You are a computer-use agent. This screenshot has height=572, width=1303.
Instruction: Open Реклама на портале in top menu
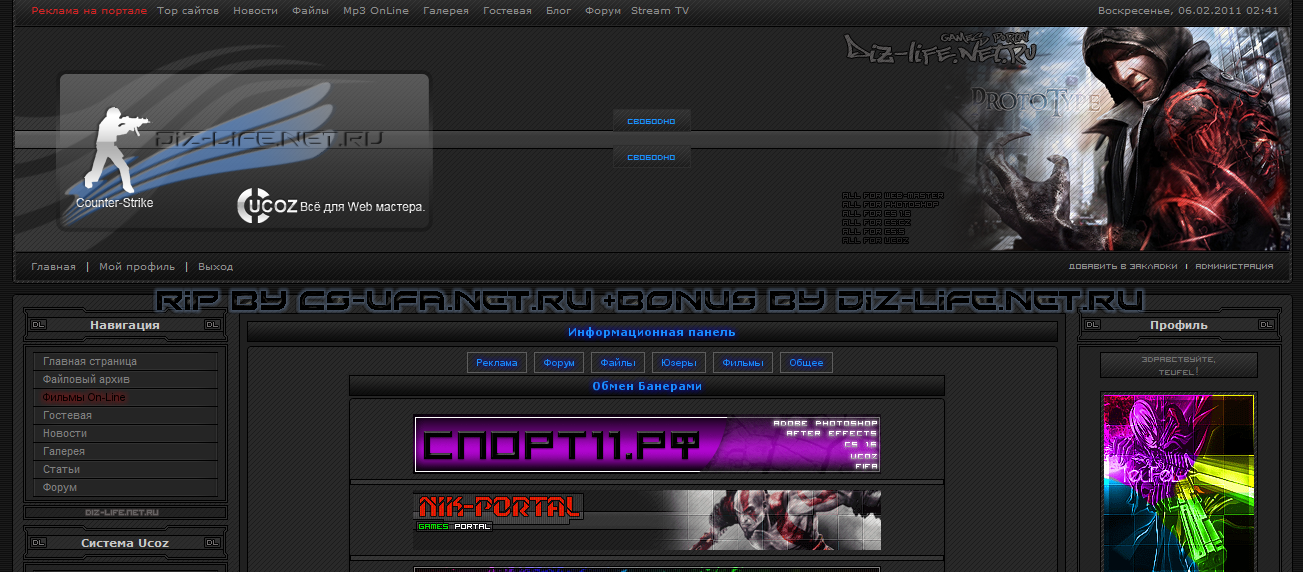pyautogui.click(x=89, y=11)
